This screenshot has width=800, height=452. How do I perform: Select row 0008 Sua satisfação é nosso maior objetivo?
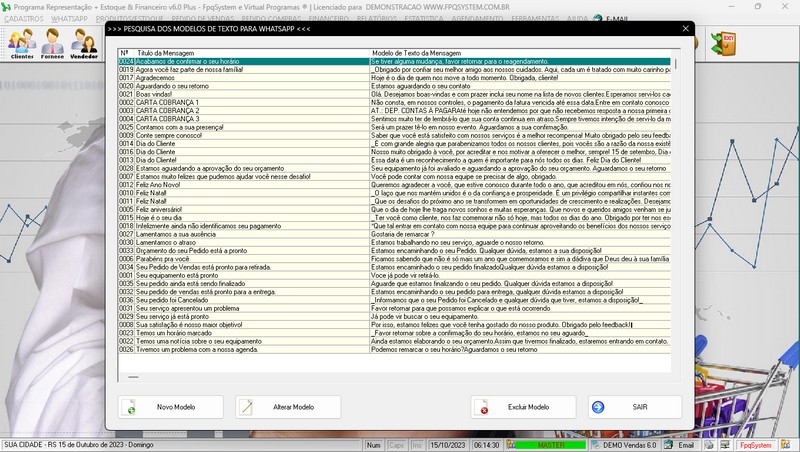pos(394,324)
